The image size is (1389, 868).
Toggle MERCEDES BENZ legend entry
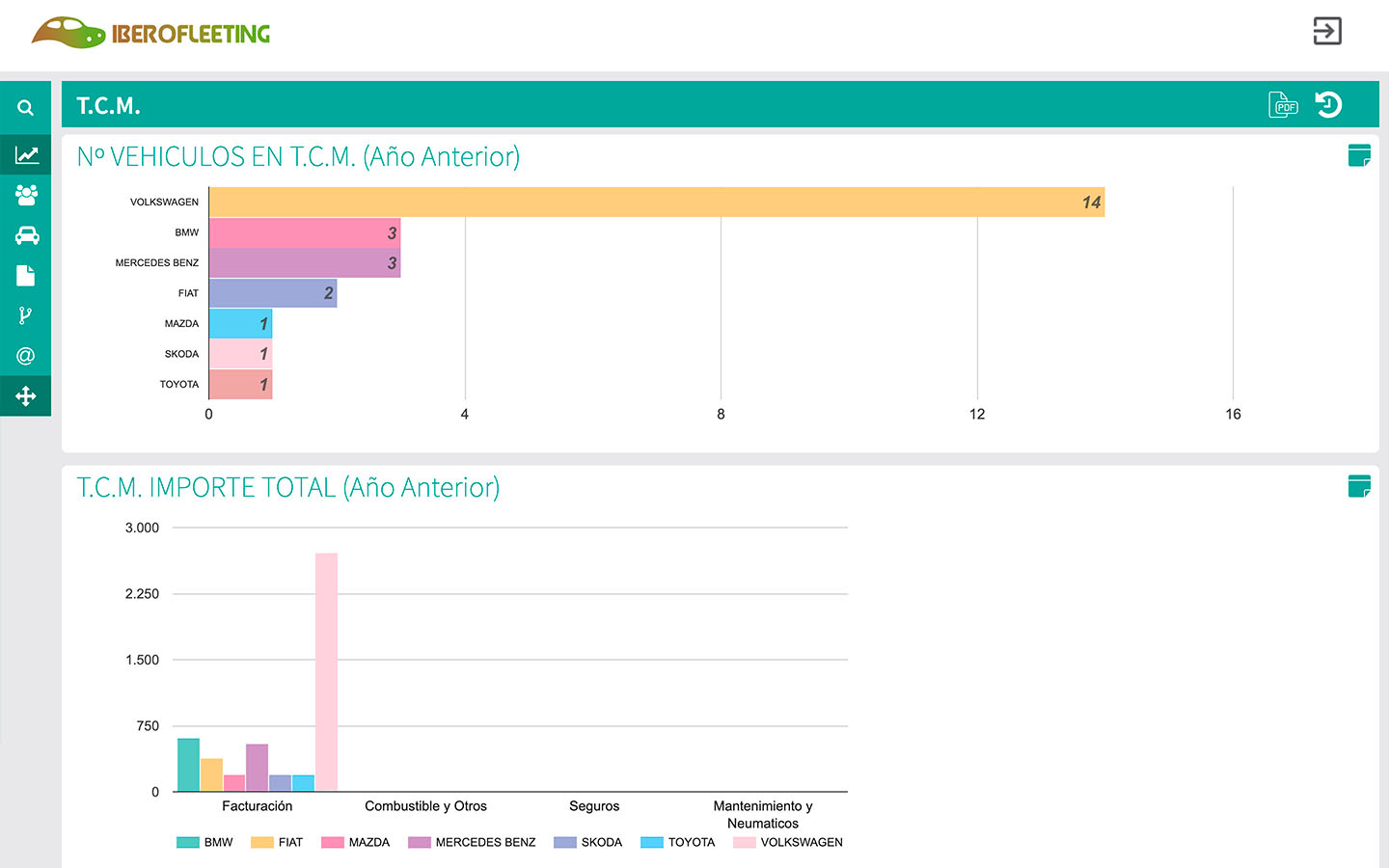(x=472, y=842)
